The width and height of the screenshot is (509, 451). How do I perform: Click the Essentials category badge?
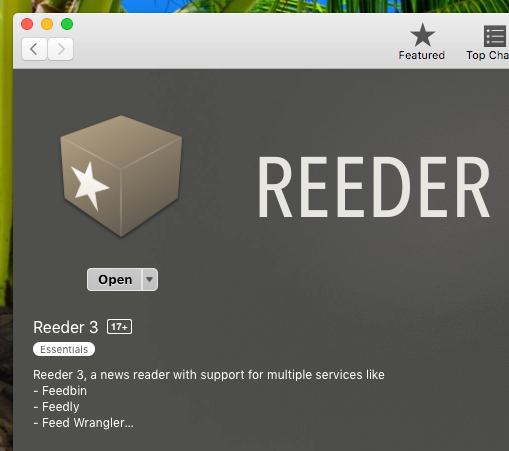click(x=64, y=349)
